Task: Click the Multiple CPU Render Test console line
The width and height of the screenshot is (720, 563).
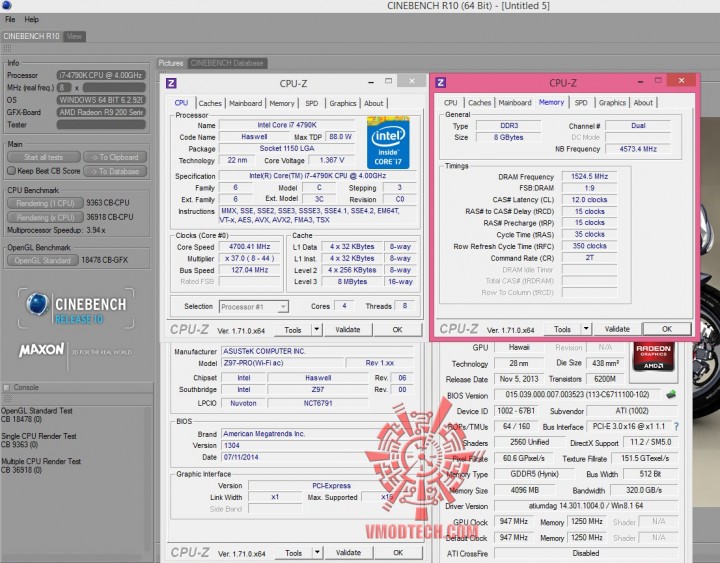Action: click(41, 461)
